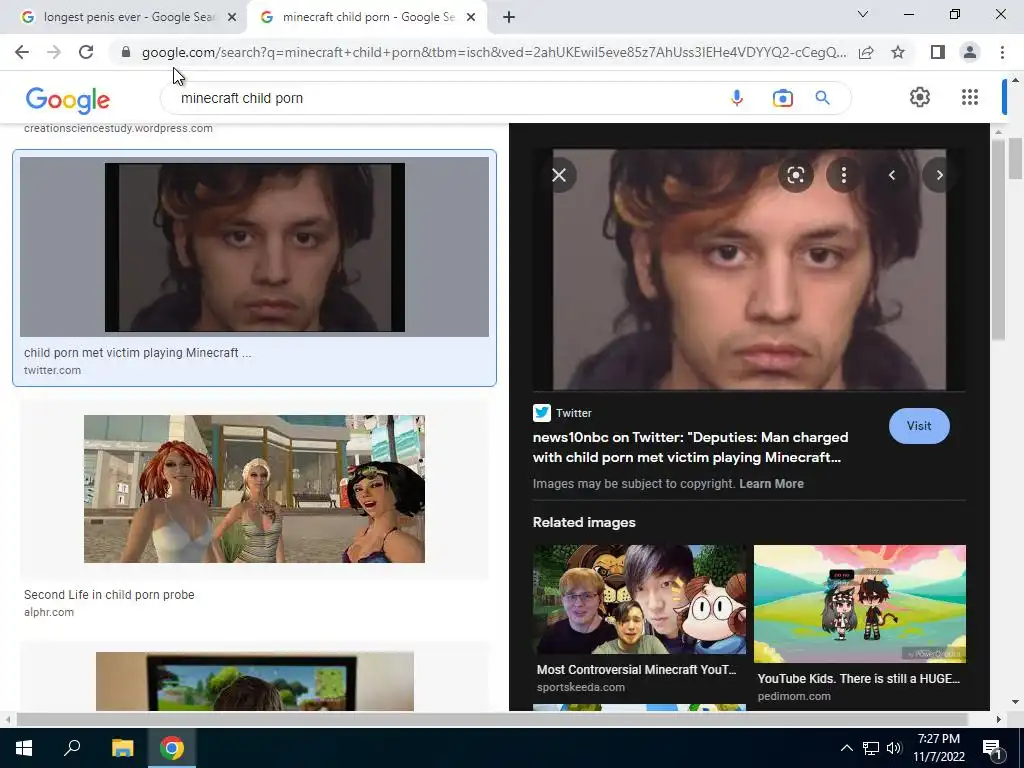The image size is (1024, 768).
Task: Open the Chrome three-dot menu
Action: pos(1002,52)
